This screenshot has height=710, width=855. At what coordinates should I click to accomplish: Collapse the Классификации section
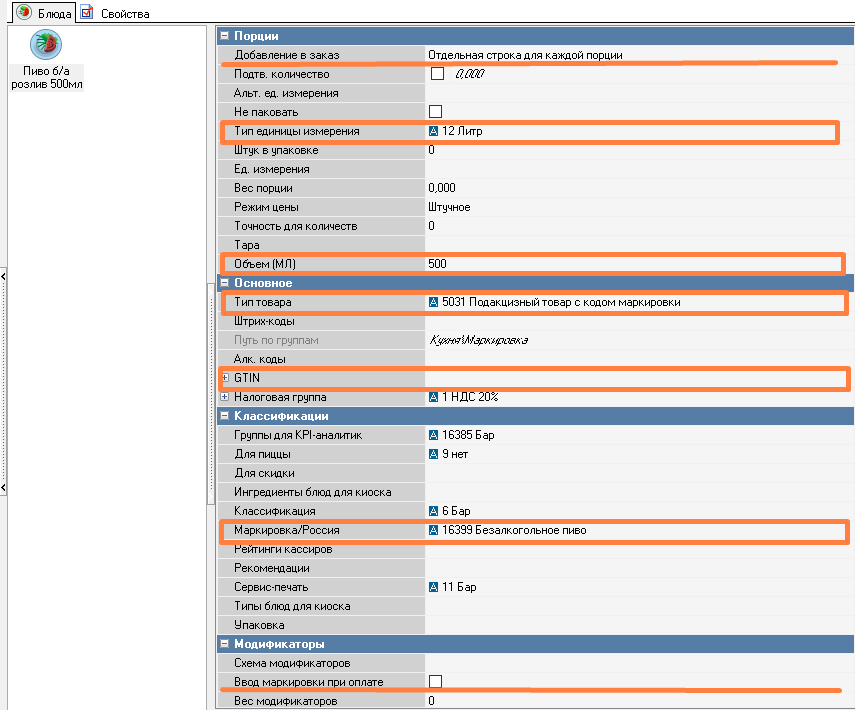coord(225,416)
